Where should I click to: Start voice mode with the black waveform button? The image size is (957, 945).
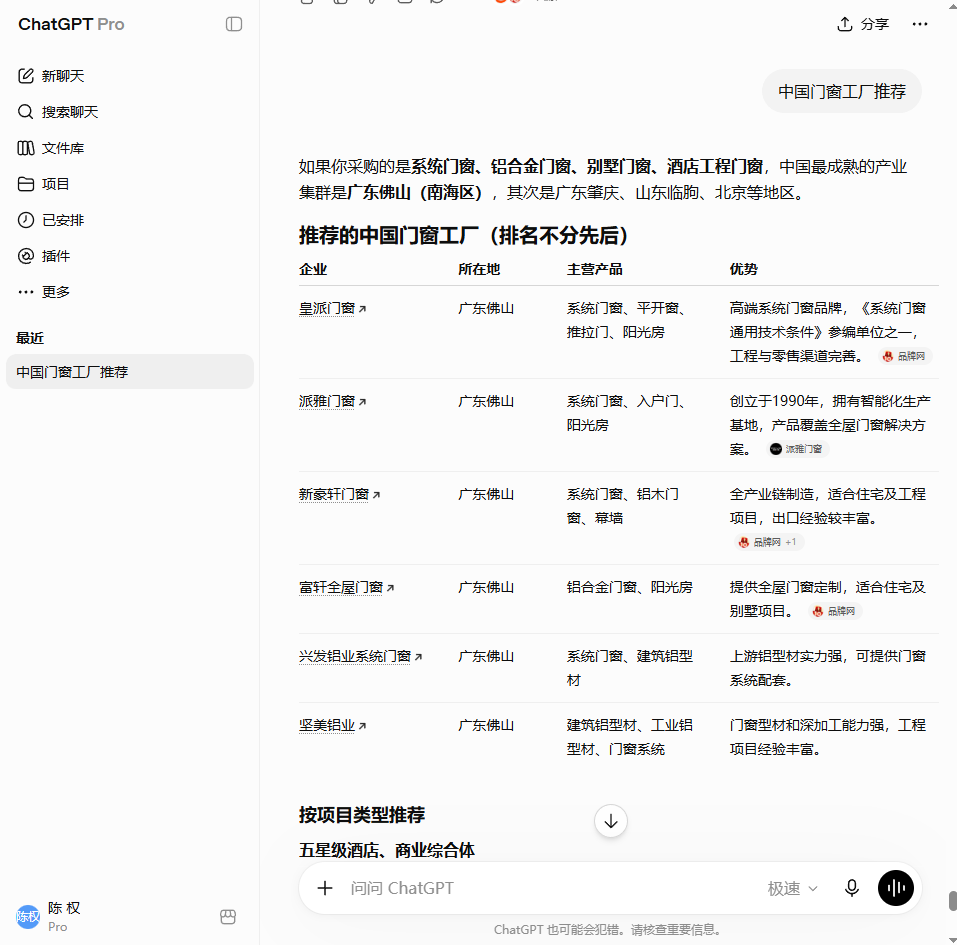(895, 888)
